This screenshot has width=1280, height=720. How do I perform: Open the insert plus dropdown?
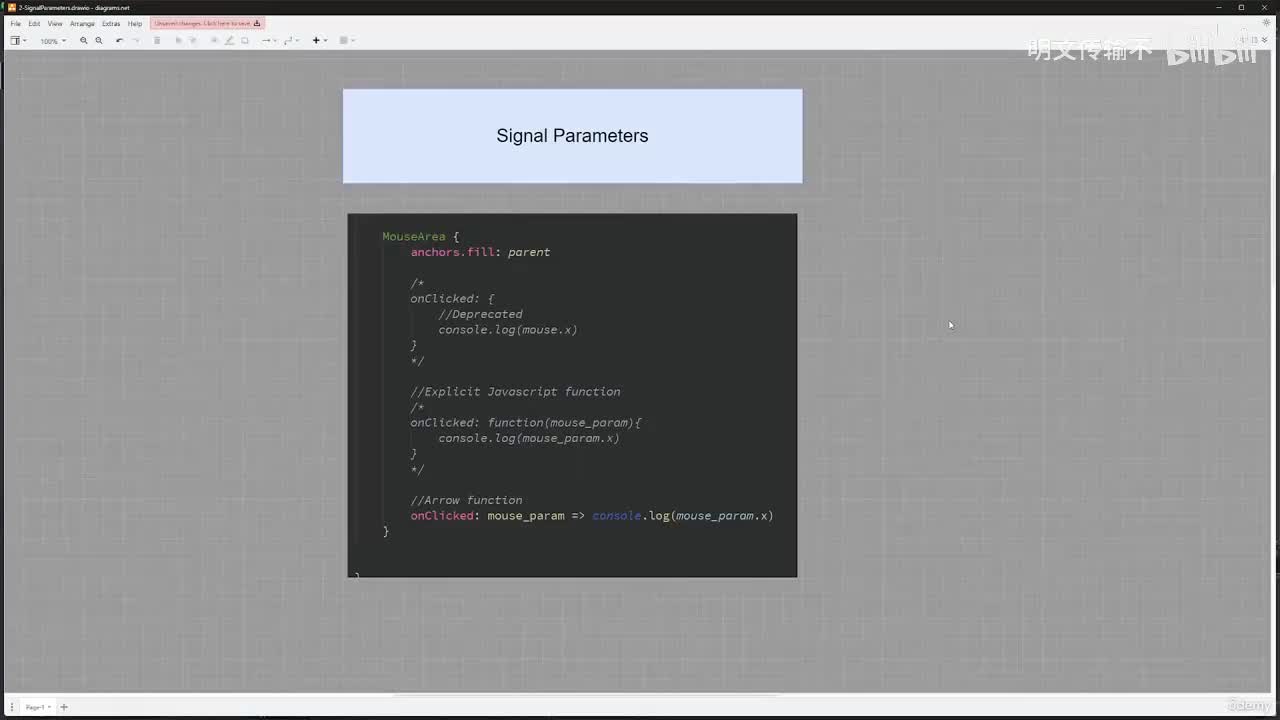(x=319, y=41)
